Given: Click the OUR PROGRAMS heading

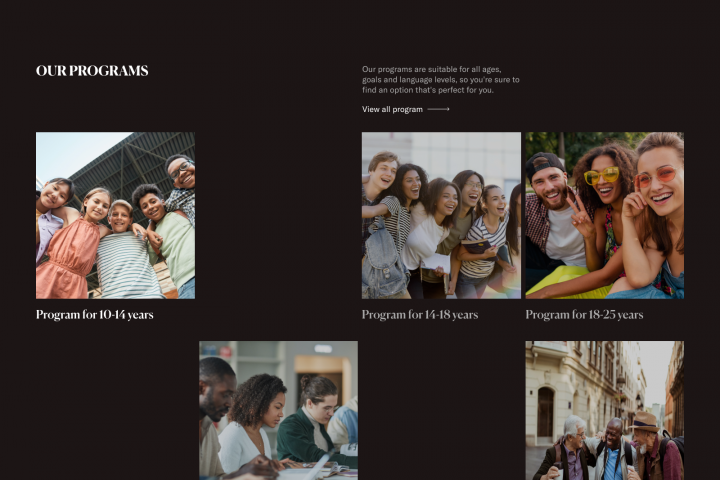Looking at the screenshot, I should point(92,71).
